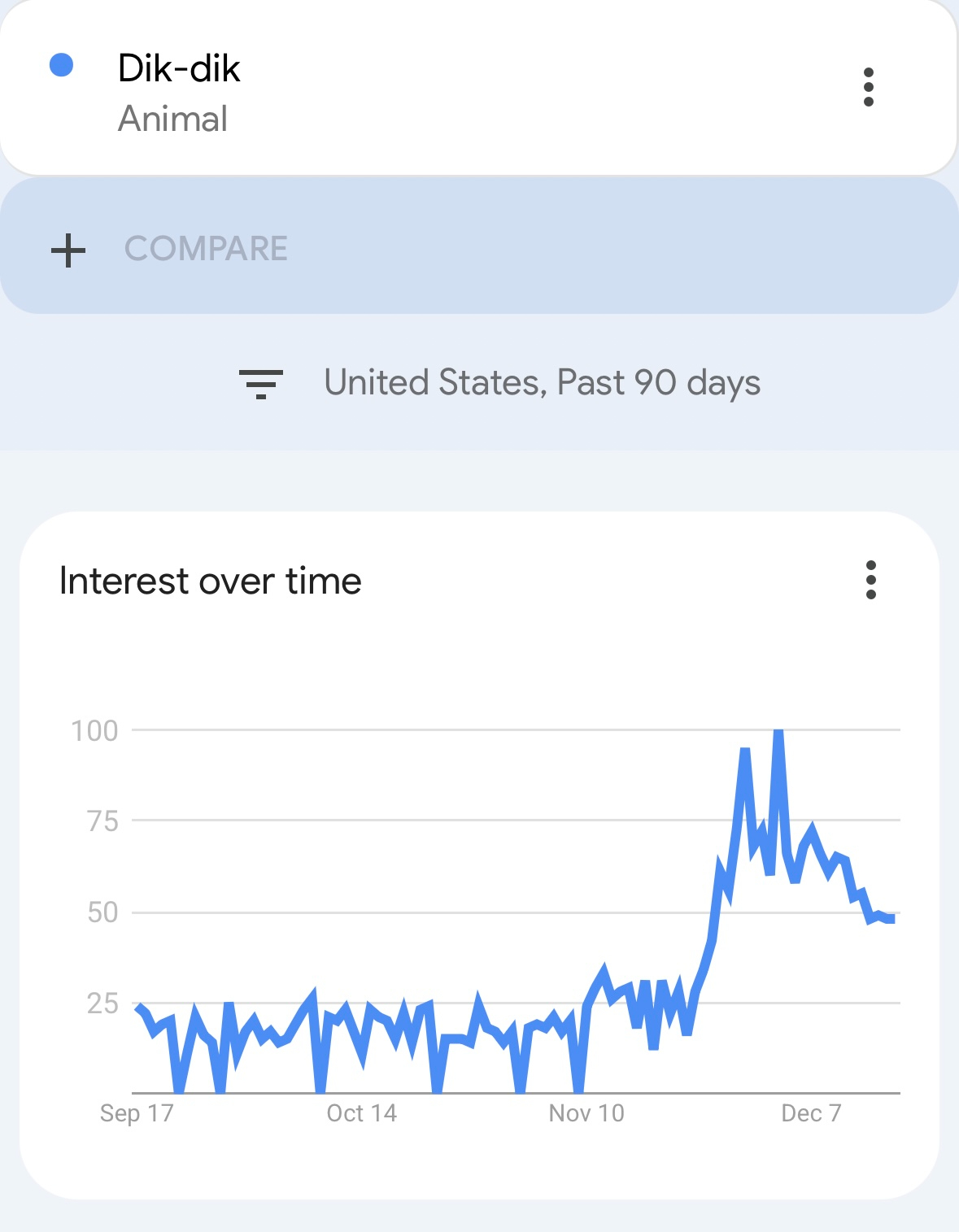Open the United States, Past 90 days filter
The width and height of the screenshot is (959, 1232).
pos(542,382)
